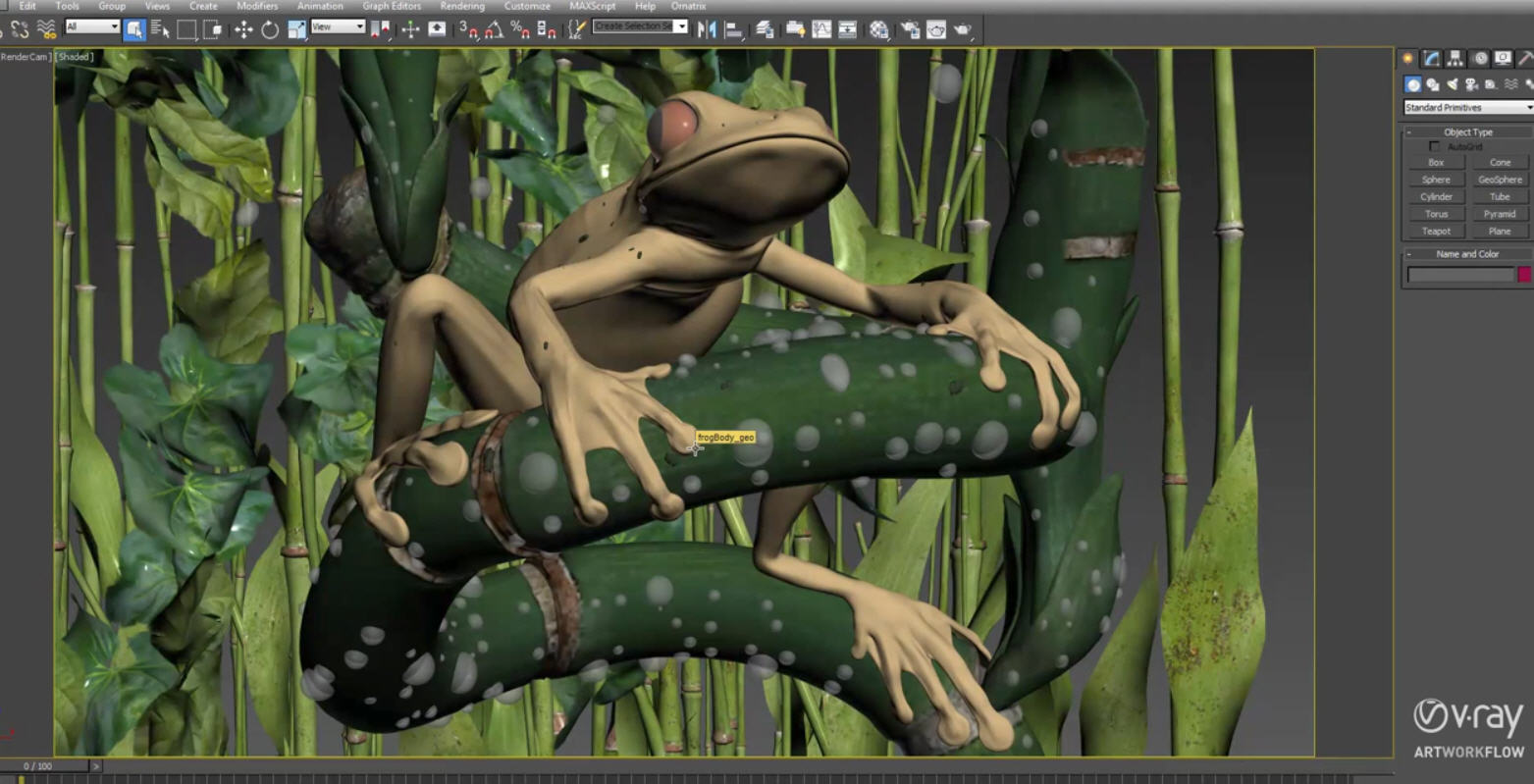Activate the Select and Move tool
This screenshot has height=784, width=1534.
click(243, 29)
